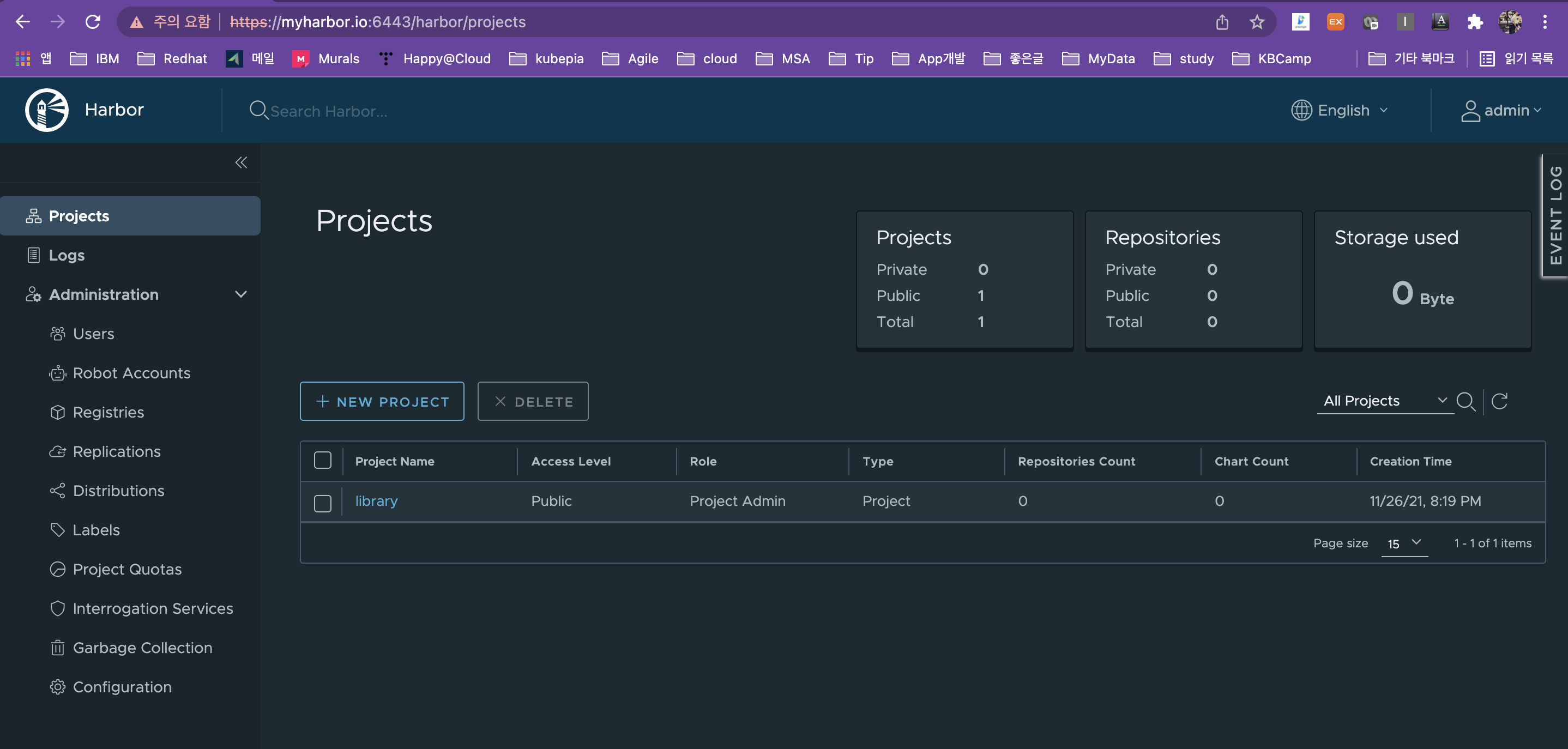Bookmark this page with the star icon

(1257, 22)
